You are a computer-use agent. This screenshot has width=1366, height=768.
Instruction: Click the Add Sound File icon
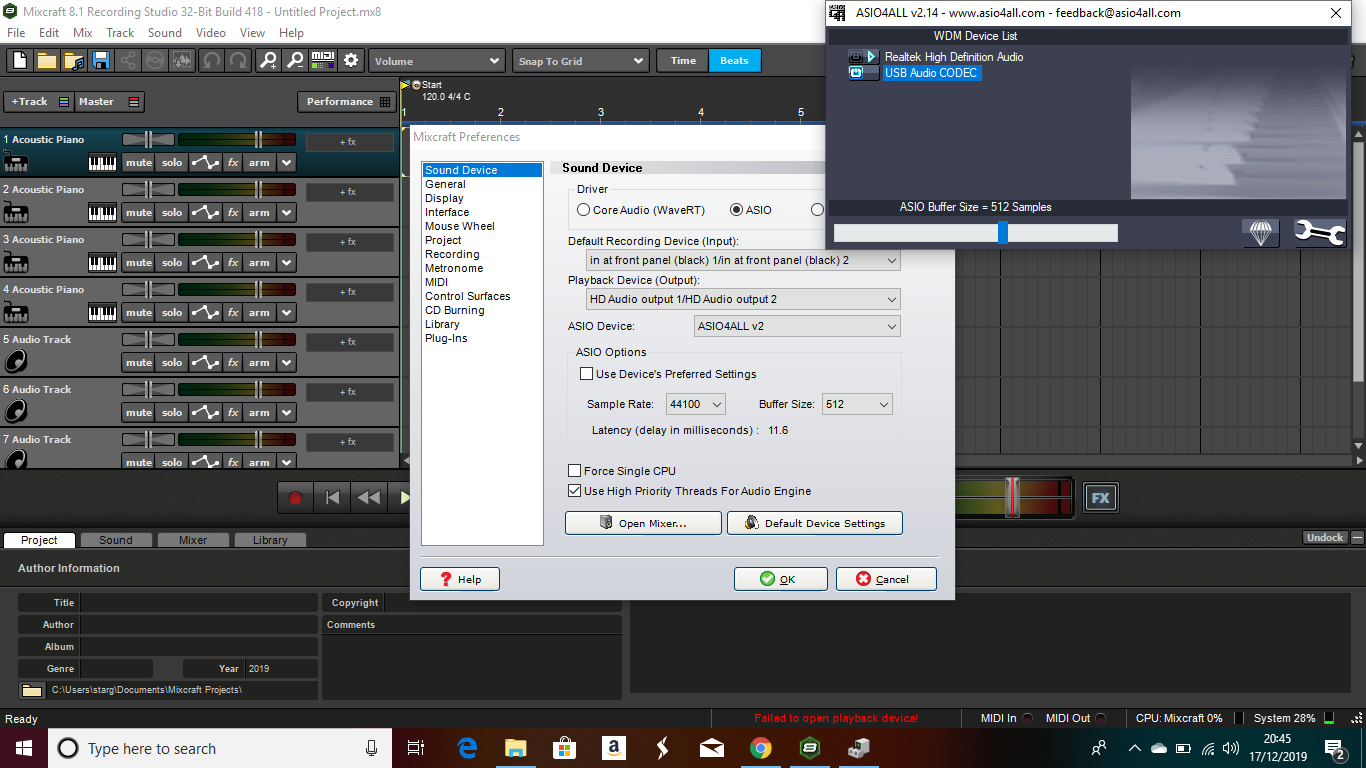[74, 61]
